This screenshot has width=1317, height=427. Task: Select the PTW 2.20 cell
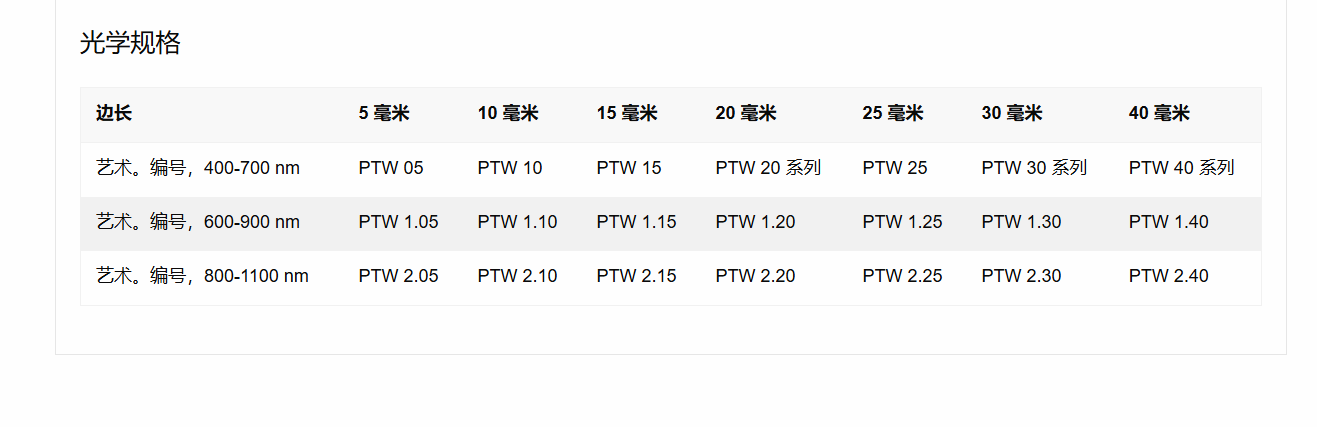pyautogui.click(x=756, y=276)
